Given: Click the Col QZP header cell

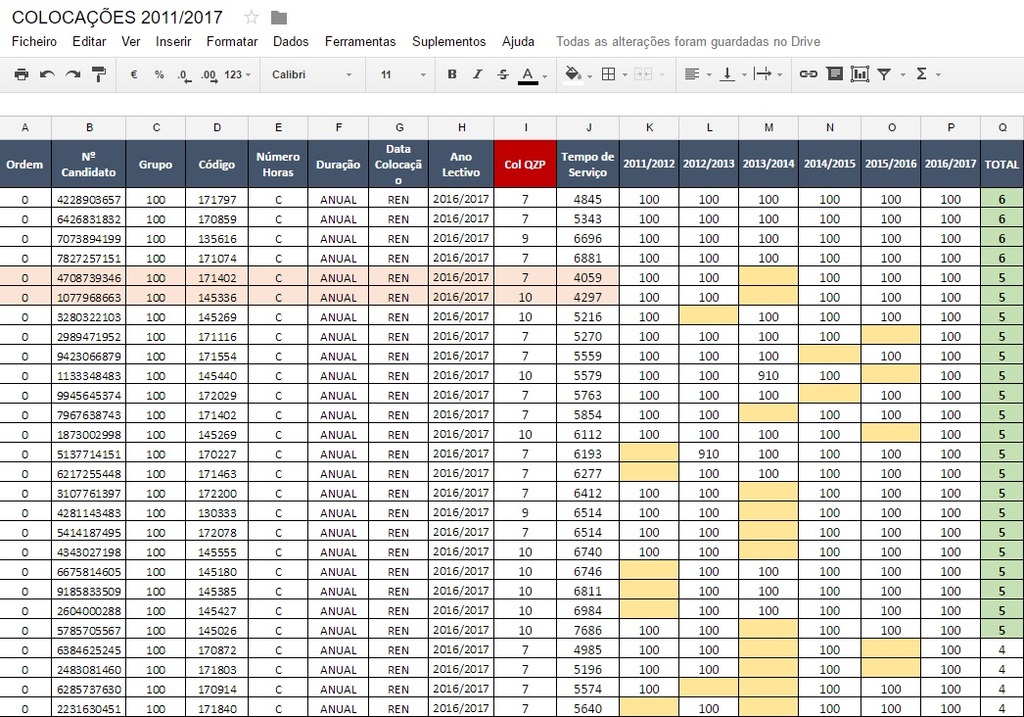Looking at the screenshot, I should click(525, 164).
